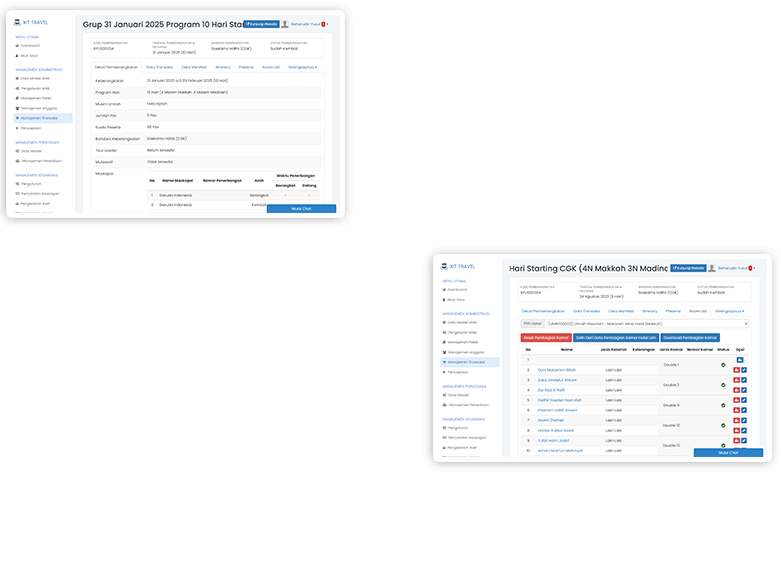Click red delete icon in Fadhil Yaqdan Nasrullah row
This screenshot has height=575, width=781.
[x=737, y=400]
